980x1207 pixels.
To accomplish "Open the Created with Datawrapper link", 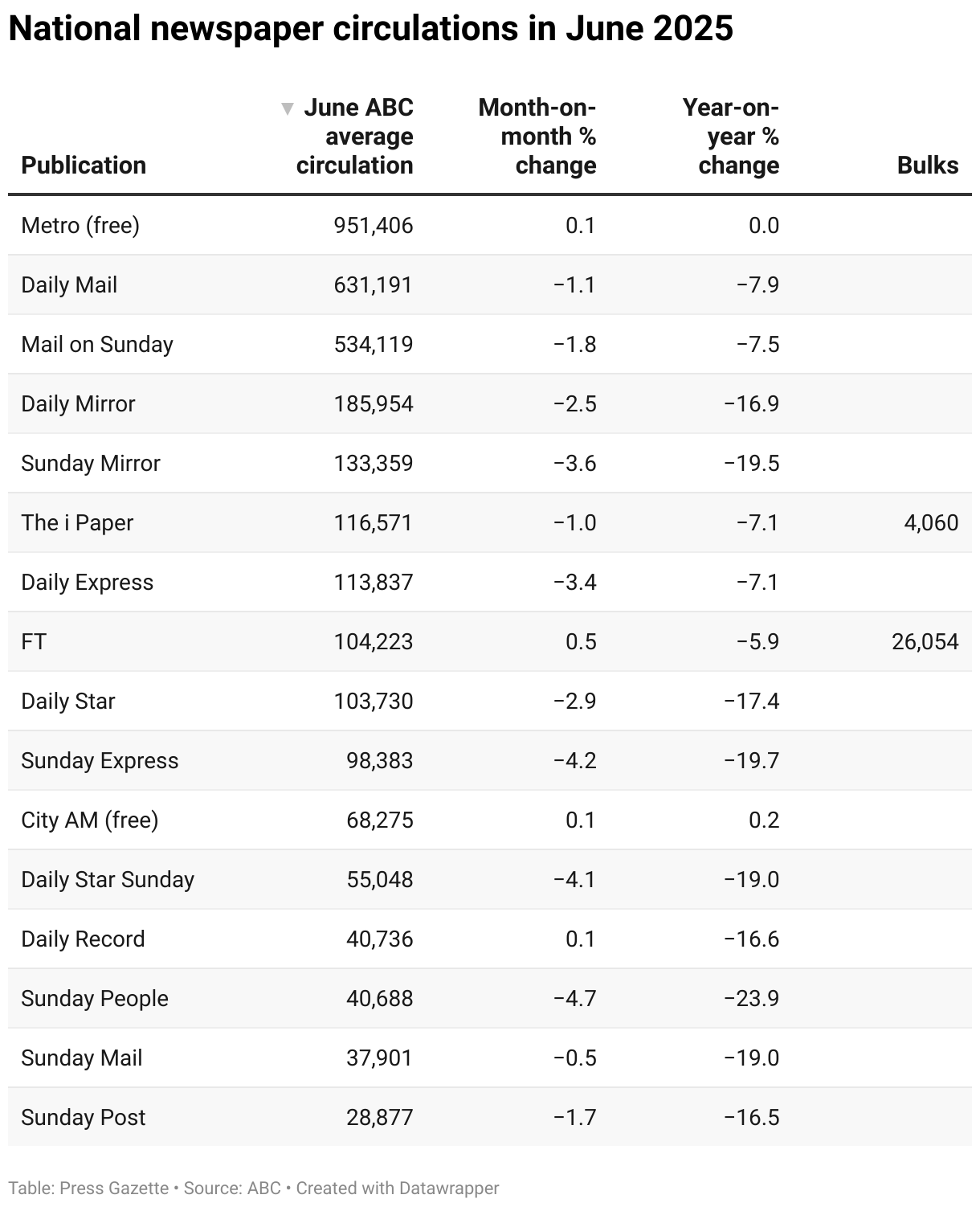I will 398,1189.
